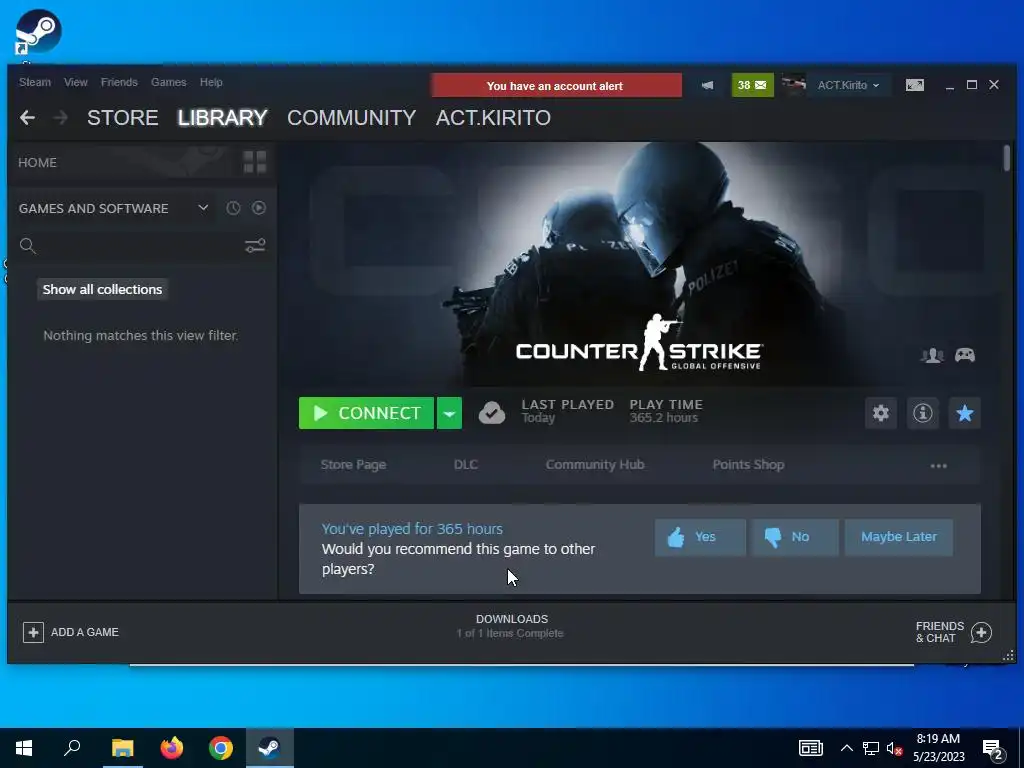Go back with the left arrow
The height and width of the screenshot is (768, 1024).
(x=27, y=118)
